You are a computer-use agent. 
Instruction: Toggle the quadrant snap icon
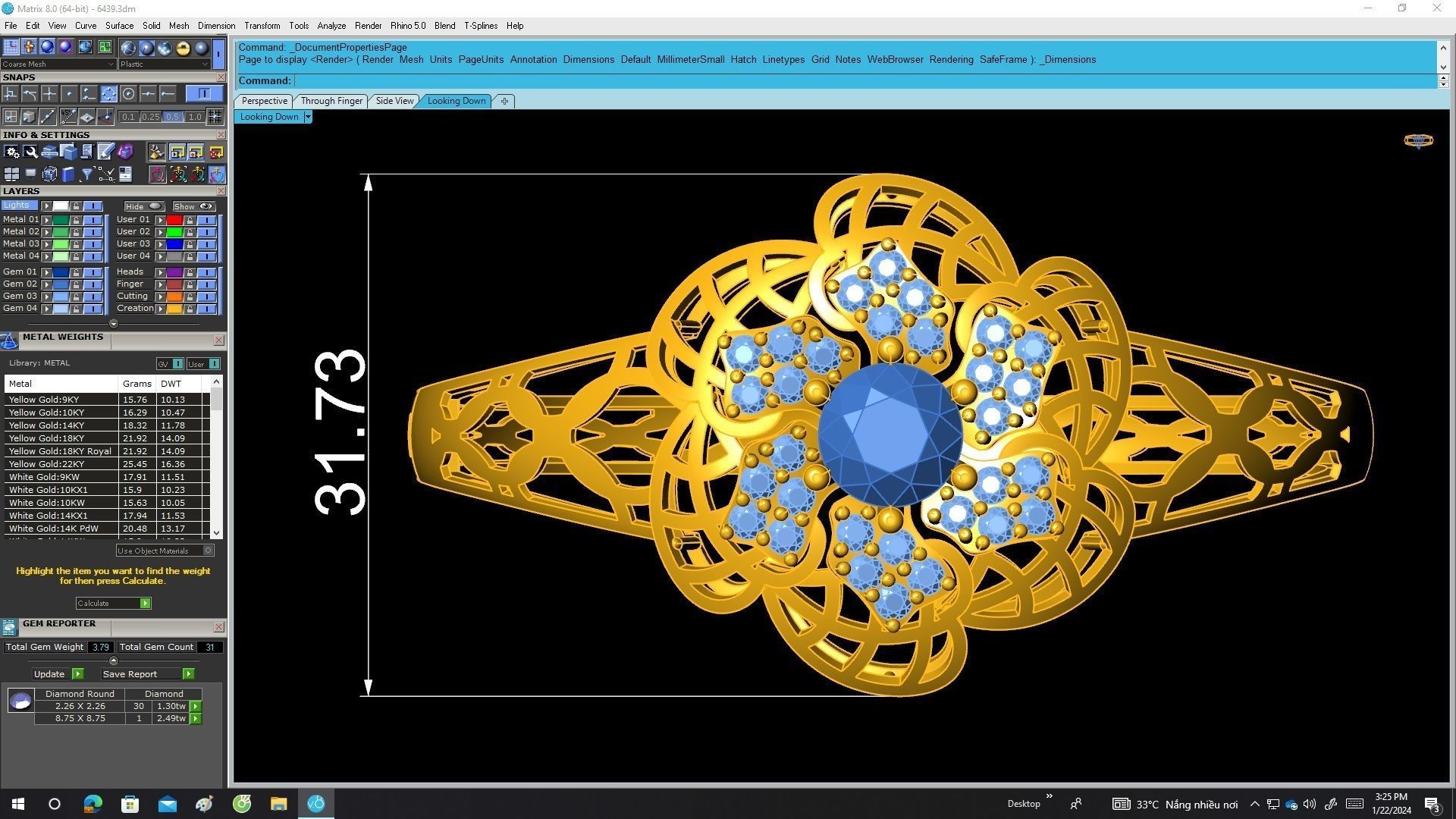(108, 93)
